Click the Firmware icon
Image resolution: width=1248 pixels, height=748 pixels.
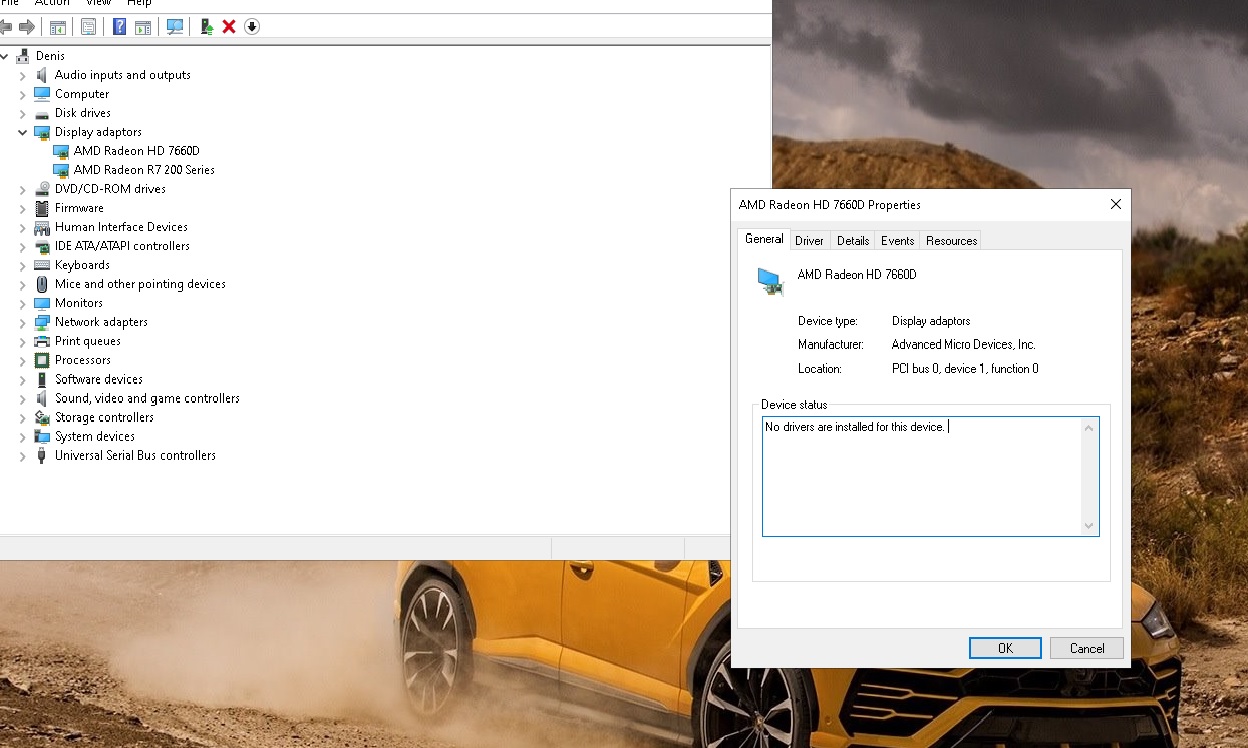42,208
